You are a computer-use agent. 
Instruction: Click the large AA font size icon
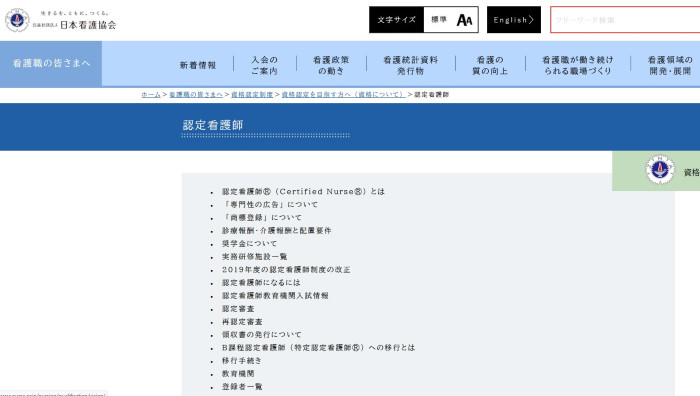point(464,20)
